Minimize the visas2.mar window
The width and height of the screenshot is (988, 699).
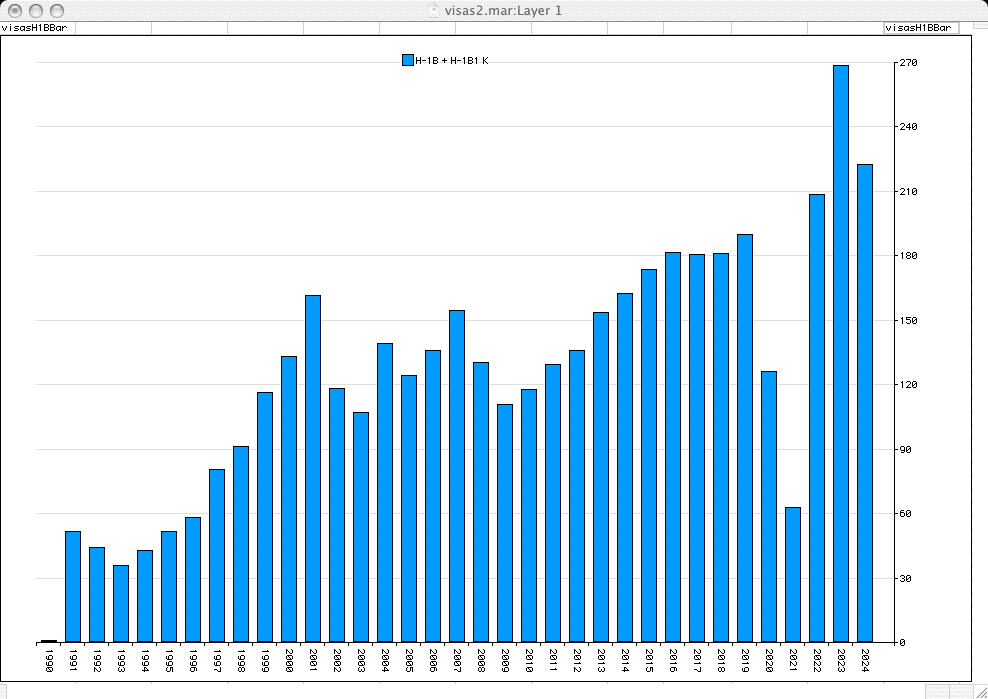click(x=34, y=10)
